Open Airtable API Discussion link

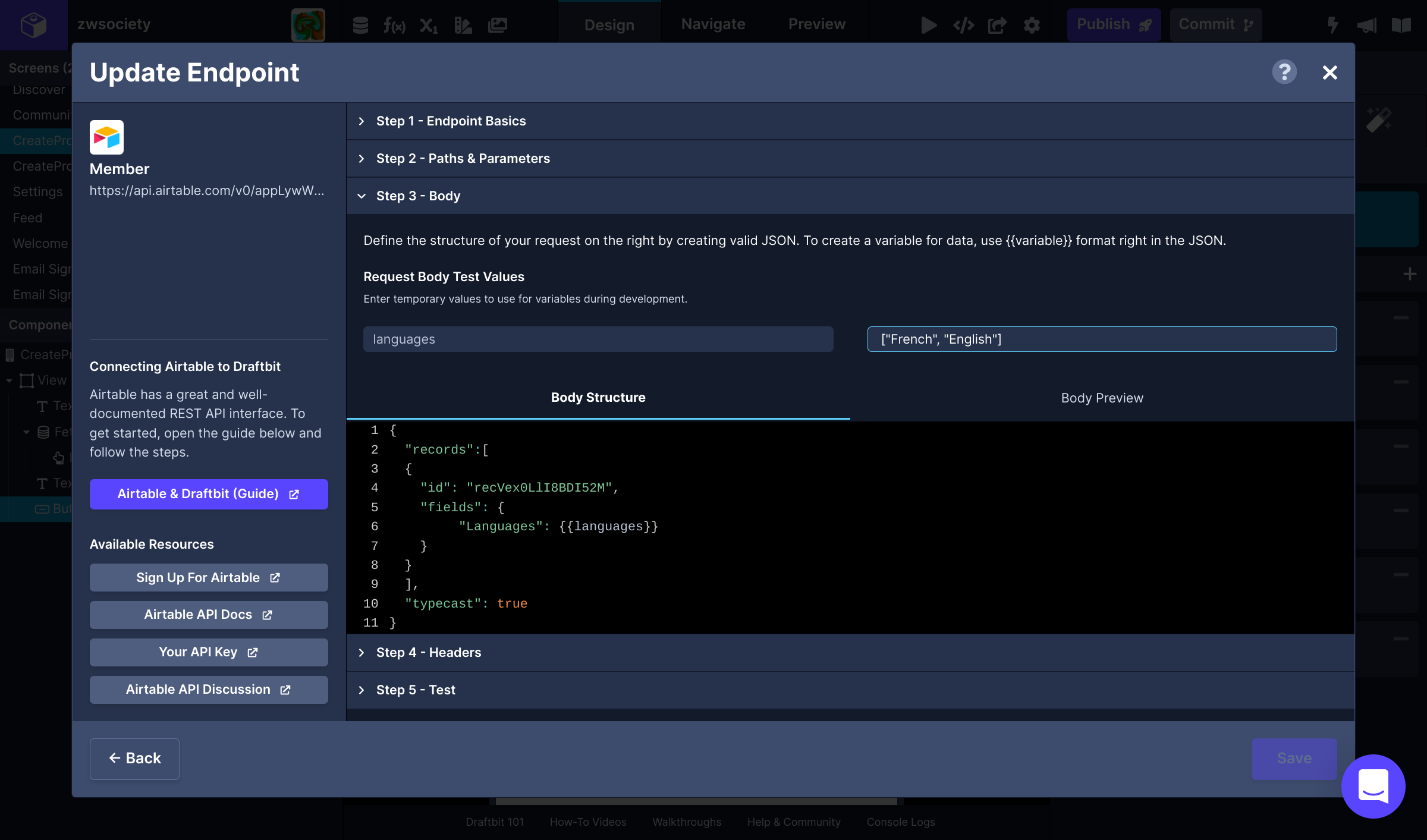click(x=209, y=690)
